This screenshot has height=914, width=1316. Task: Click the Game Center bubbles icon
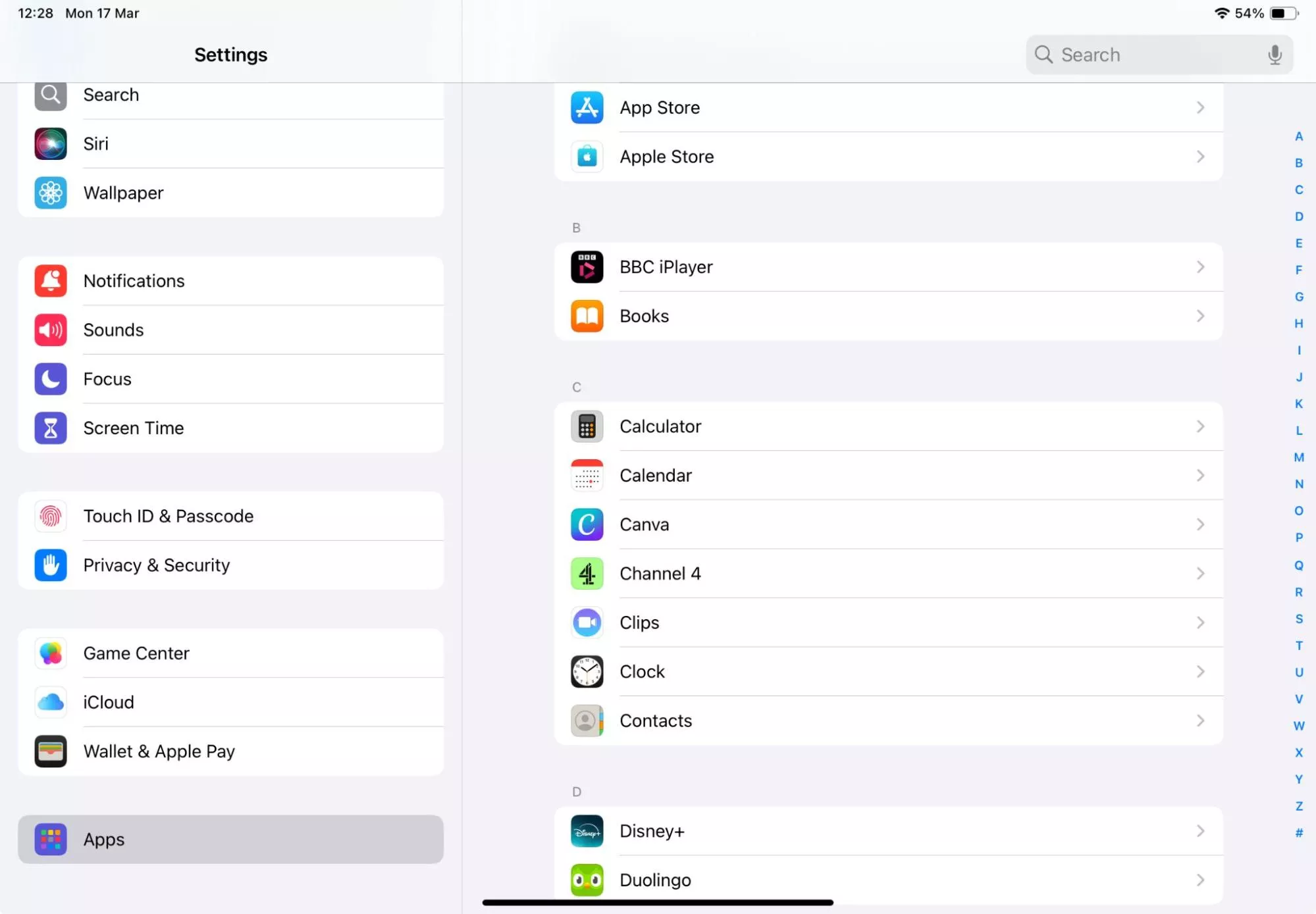pyautogui.click(x=51, y=653)
